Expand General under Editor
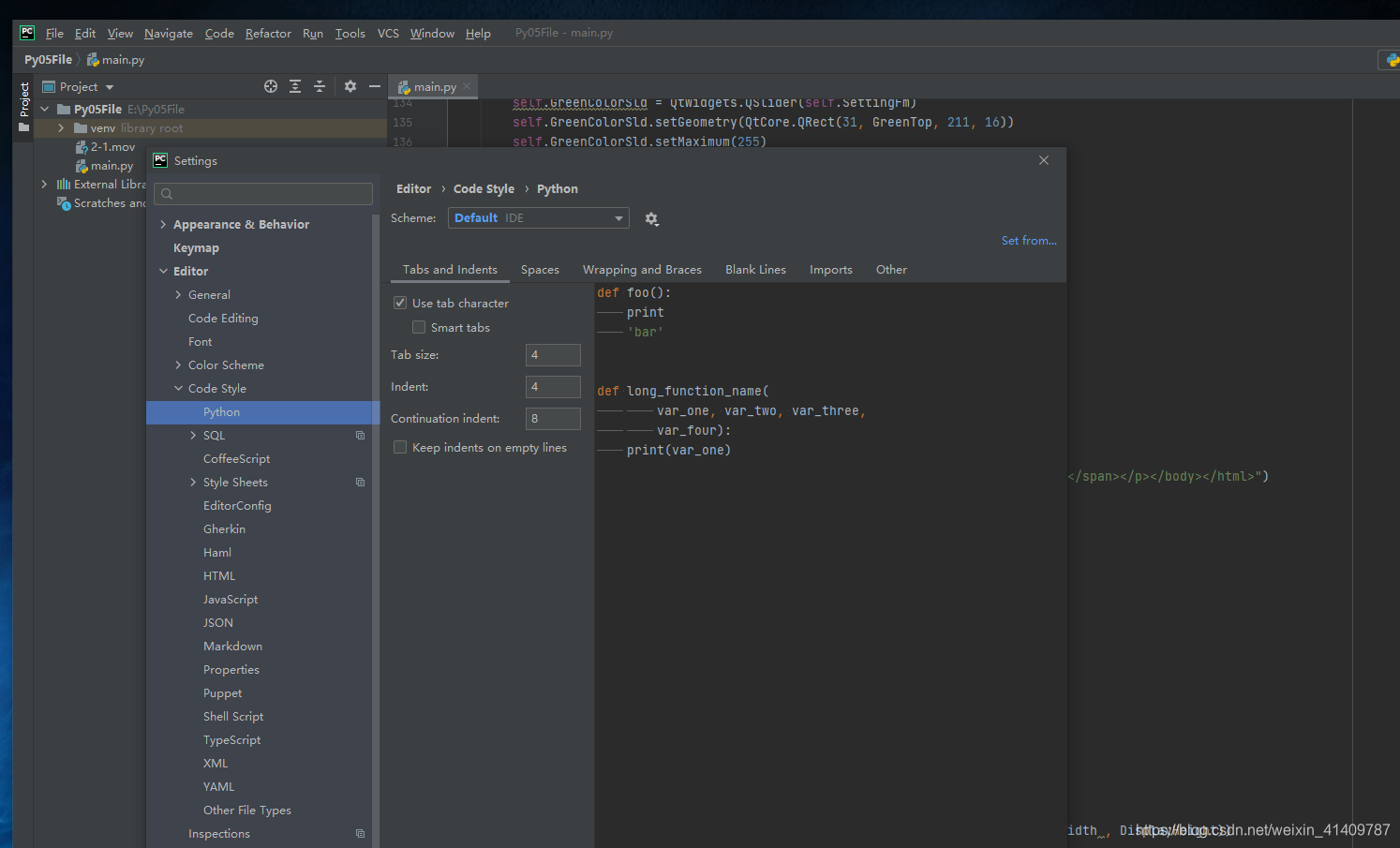1400x848 pixels. [178, 294]
